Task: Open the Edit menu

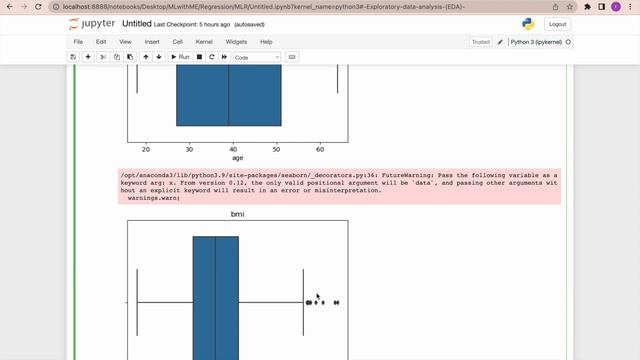Action: click(x=101, y=42)
